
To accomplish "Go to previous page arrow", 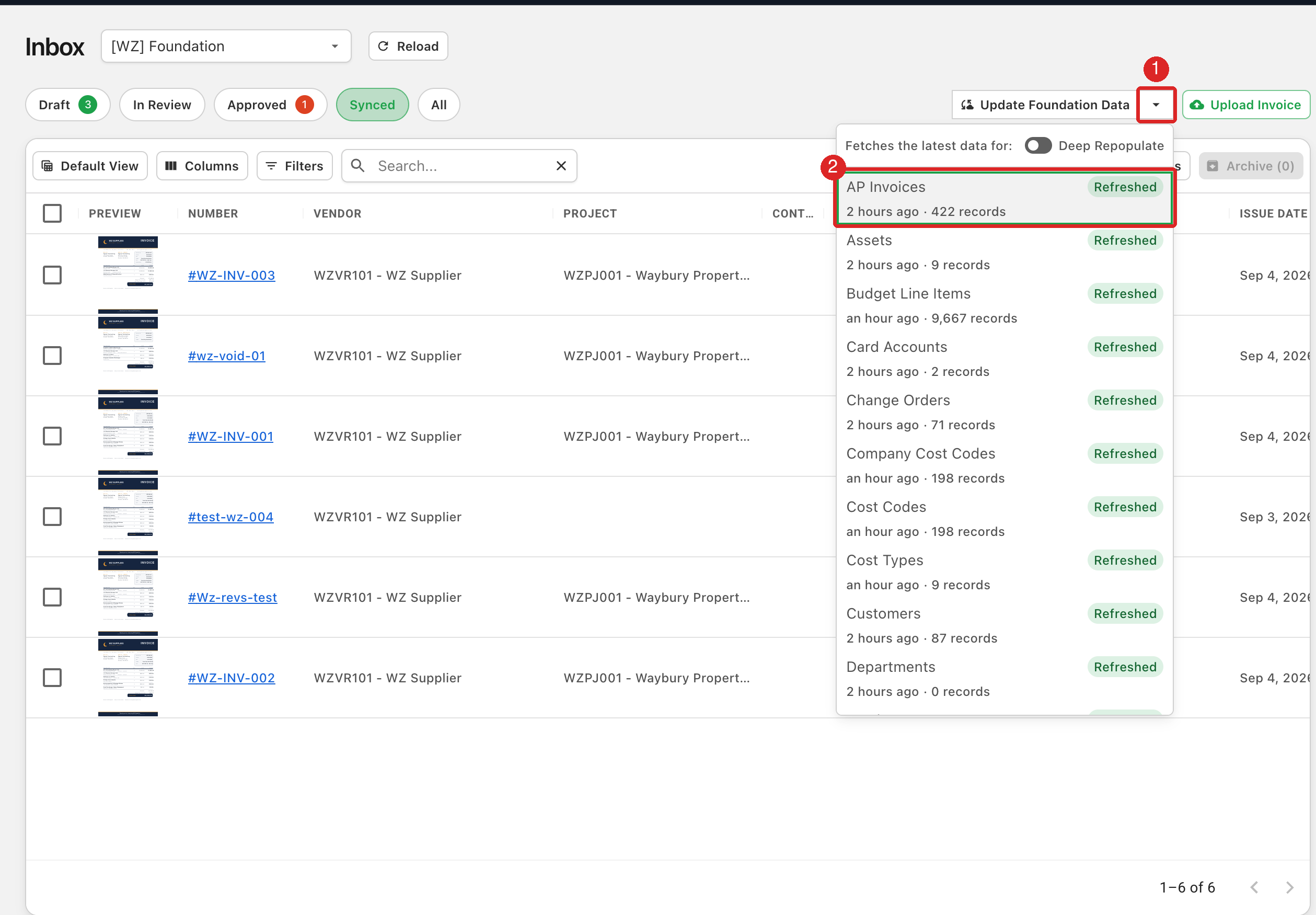I will pyautogui.click(x=1254, y=887).
